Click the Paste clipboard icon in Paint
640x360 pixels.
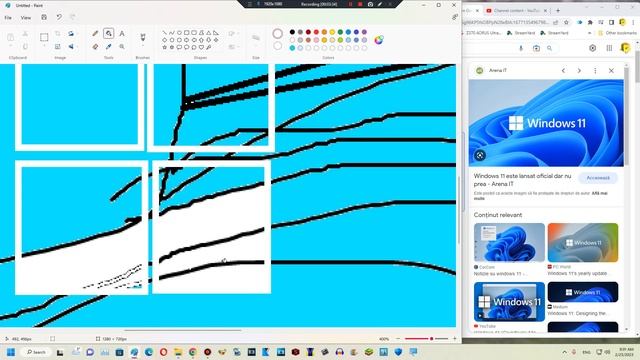point(11,37)
